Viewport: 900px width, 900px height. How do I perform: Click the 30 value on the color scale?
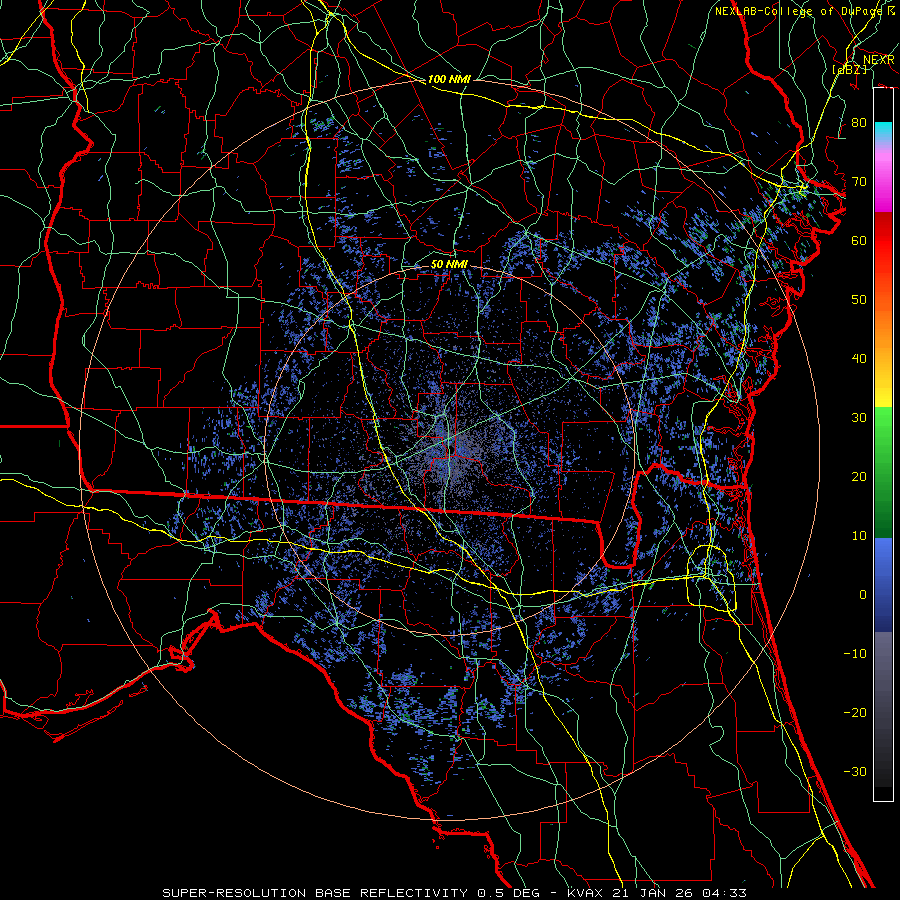point(859,417)
